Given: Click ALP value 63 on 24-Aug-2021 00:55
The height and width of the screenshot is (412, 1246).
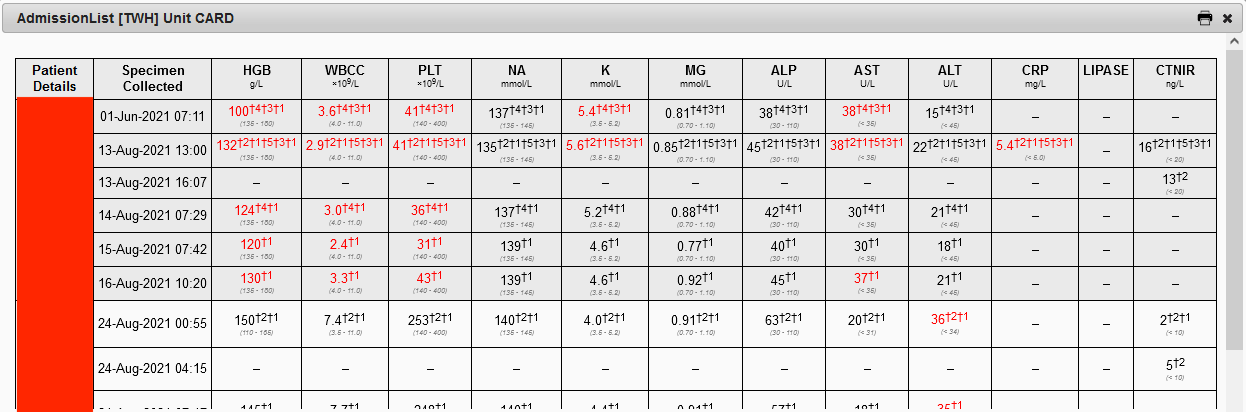Looking at the screenshot, I should [x=784, y=320].
